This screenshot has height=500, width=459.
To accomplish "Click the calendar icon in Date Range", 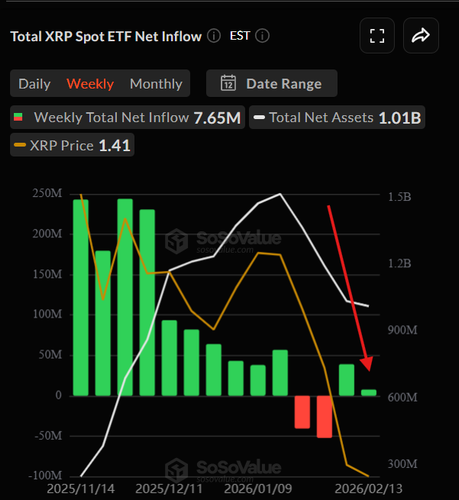I will click(x=228, y=83).
